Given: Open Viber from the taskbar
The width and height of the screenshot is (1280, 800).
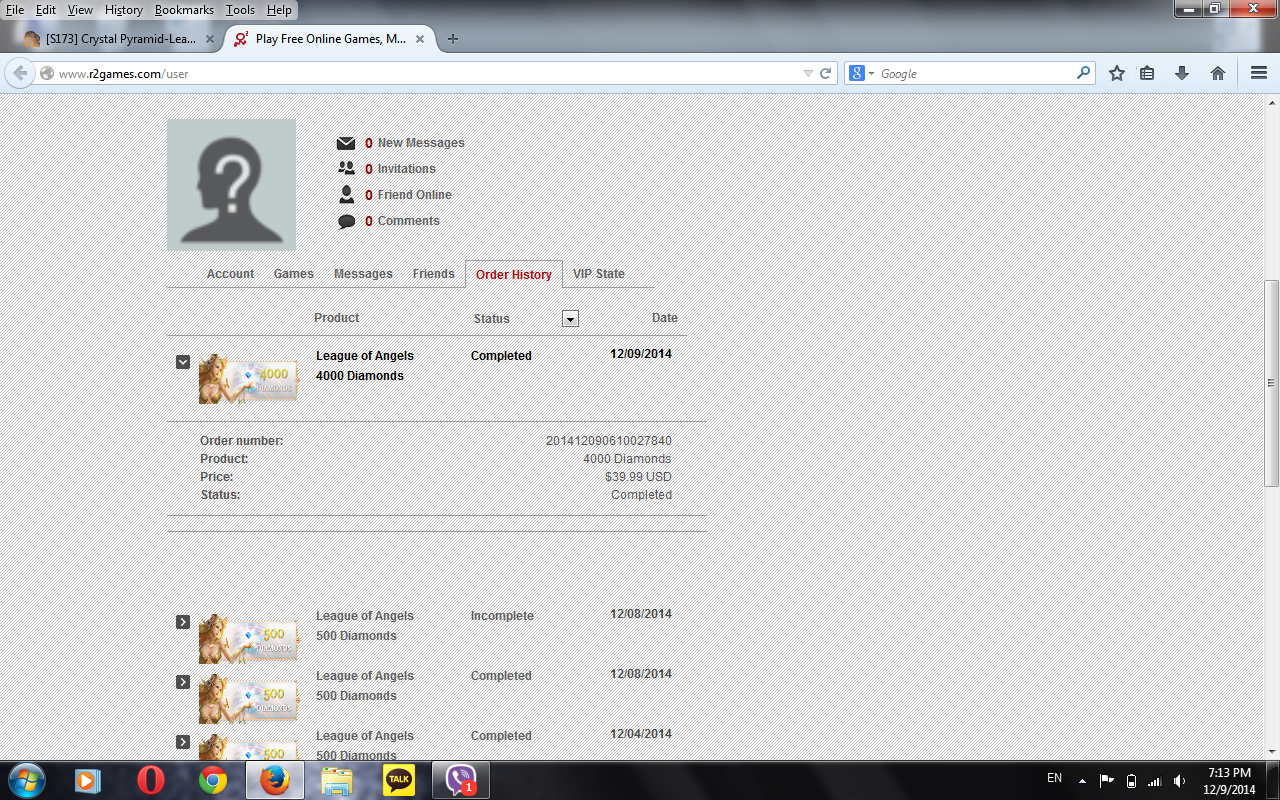Looking at the screenshot, I should (460, 780).
